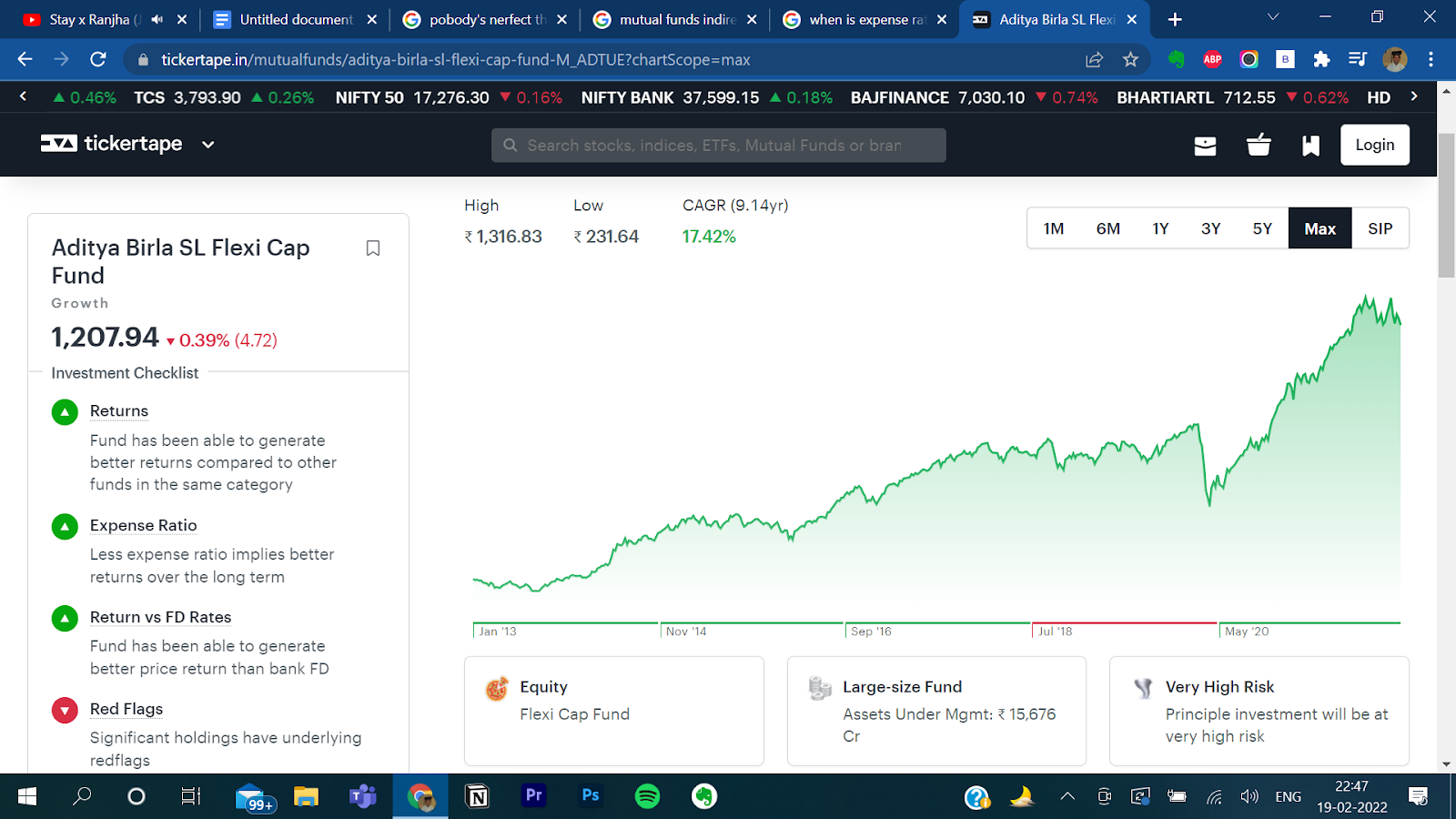This screenshot has width=1456, height=819.
Task: Bookmark Aditya Birla SL Flexi Cap Fund
Action: point(373,248)
